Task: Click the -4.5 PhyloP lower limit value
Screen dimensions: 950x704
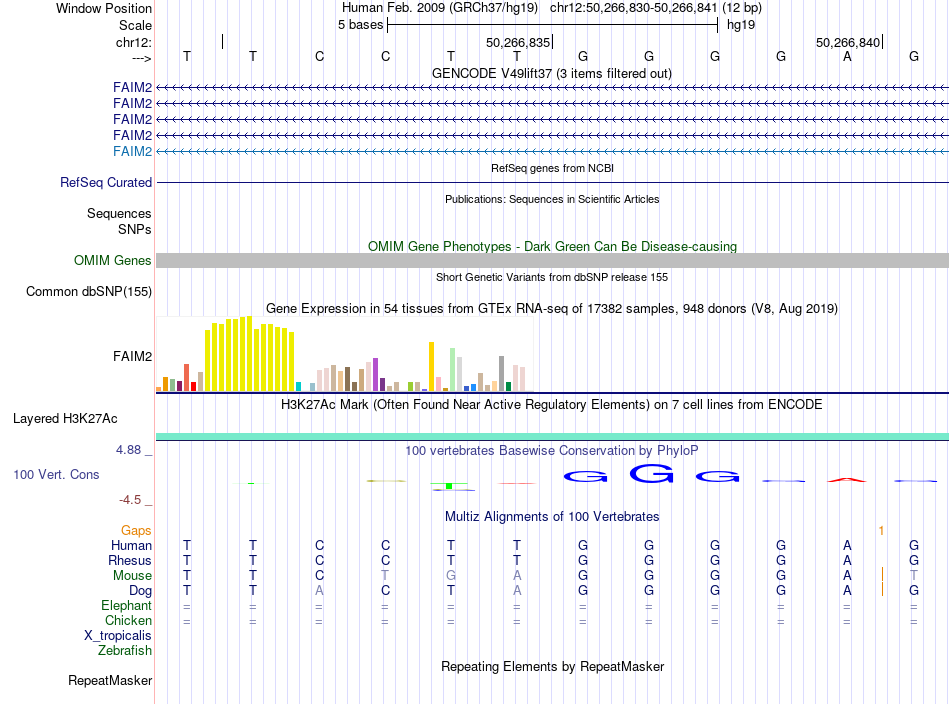Action: pyautogui.click(x=130, y=500)
